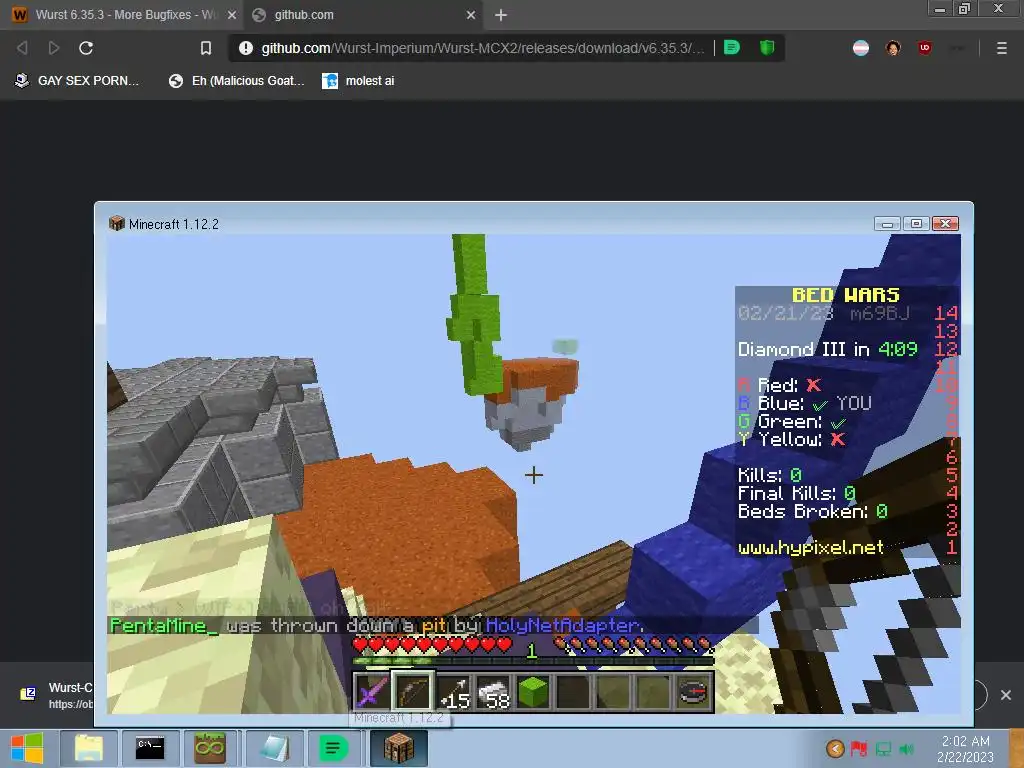The height and width of the screenshot is (768, 1024).
Task: Open the Eh (Malicious Goat...) bookmark
Action: point(236,80)
